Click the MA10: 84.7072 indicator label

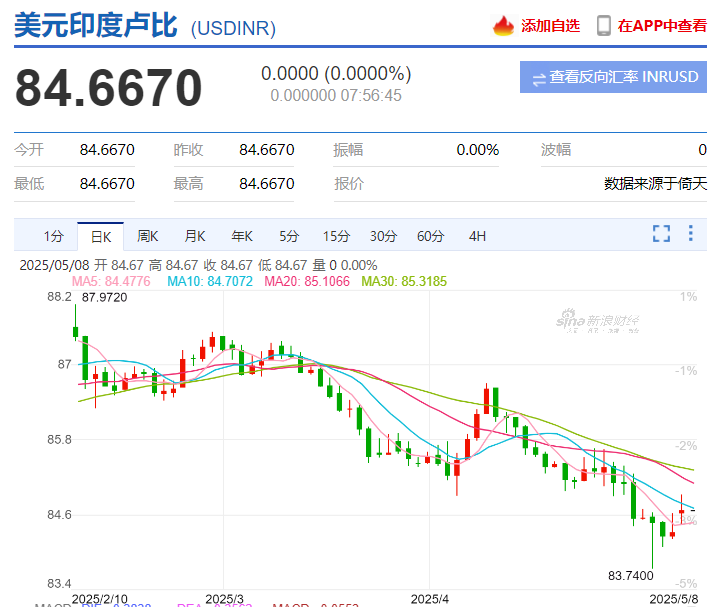tap(210, 281)
